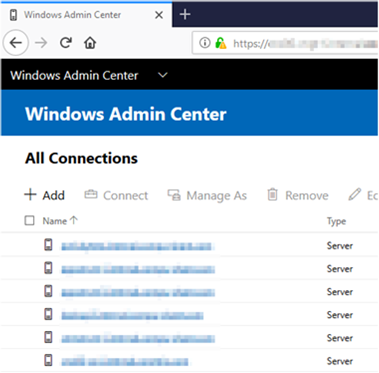Open the third server connection link
Screen dimensions: 379x373
[138, 292]
